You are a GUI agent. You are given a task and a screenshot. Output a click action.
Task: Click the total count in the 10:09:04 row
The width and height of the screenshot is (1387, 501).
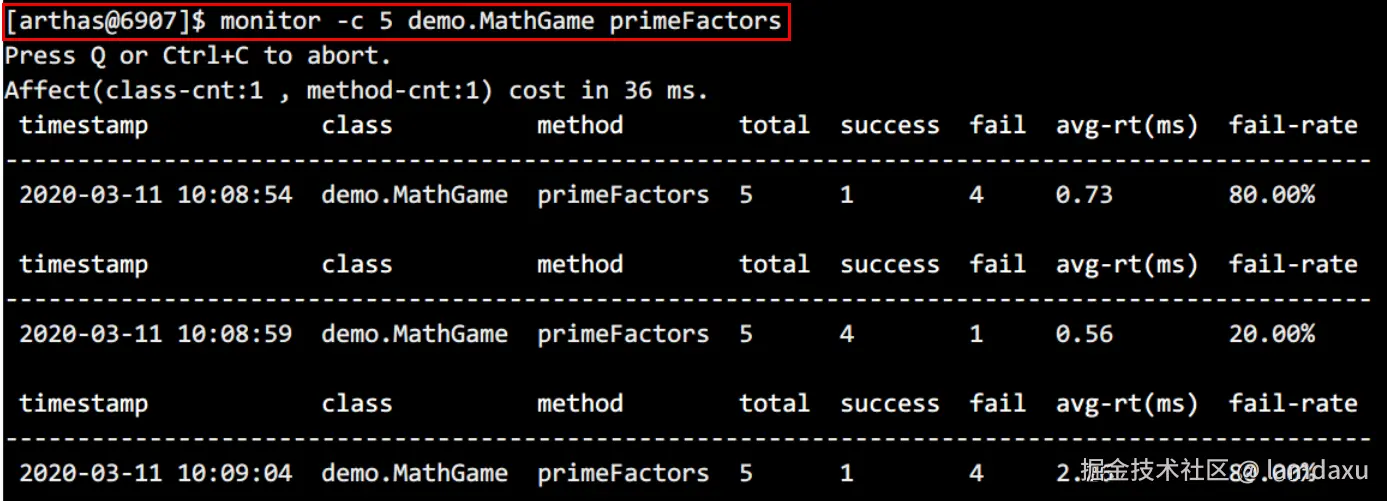point(746,473)
